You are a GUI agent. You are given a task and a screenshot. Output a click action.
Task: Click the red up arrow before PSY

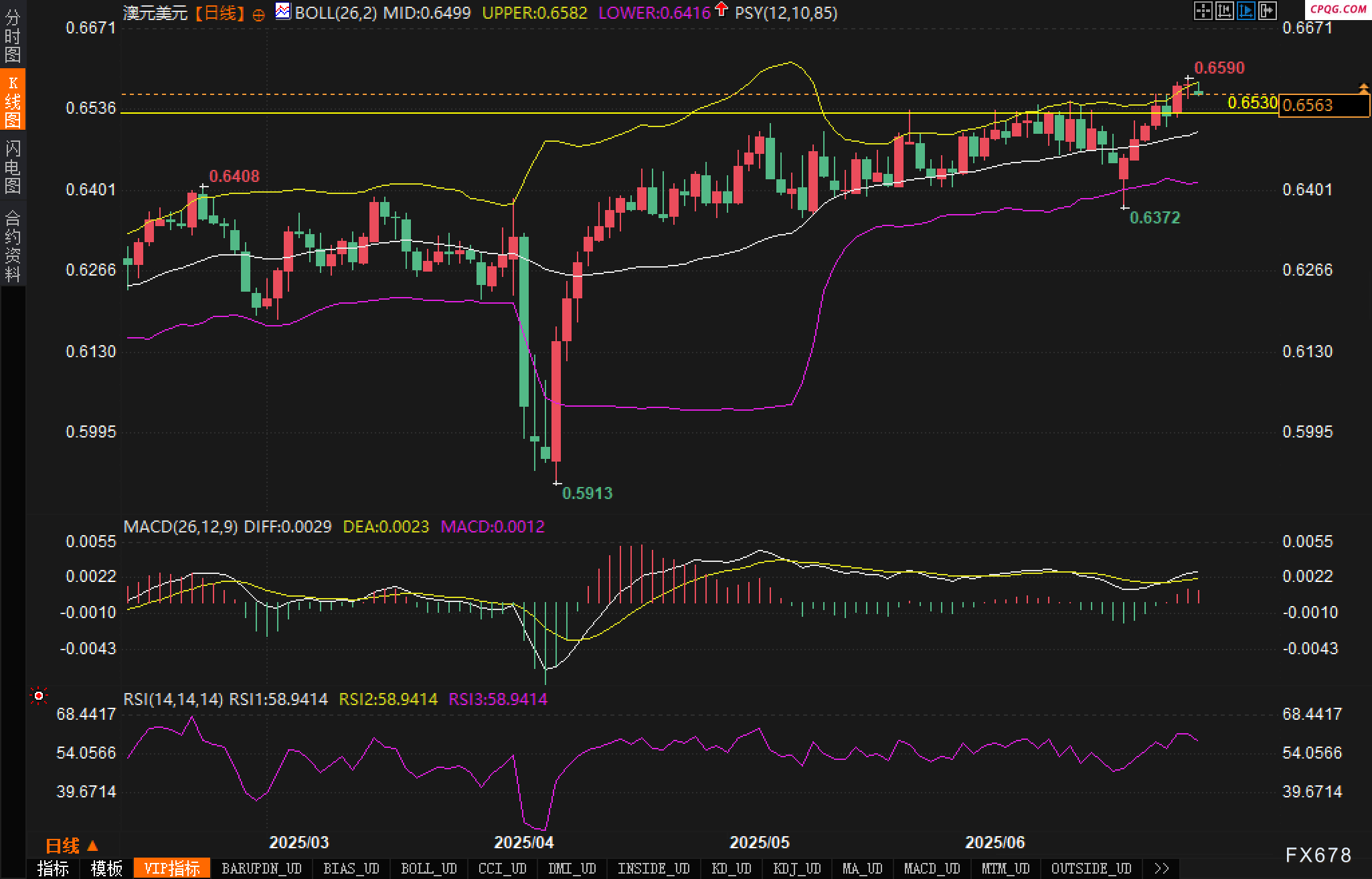pos(721,9)
